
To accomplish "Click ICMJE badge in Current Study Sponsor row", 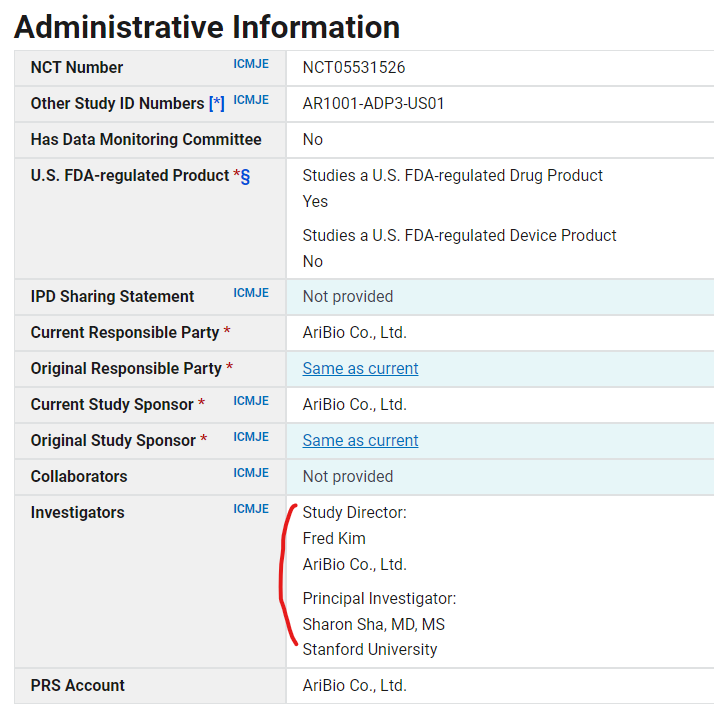I will pos(251,401).
